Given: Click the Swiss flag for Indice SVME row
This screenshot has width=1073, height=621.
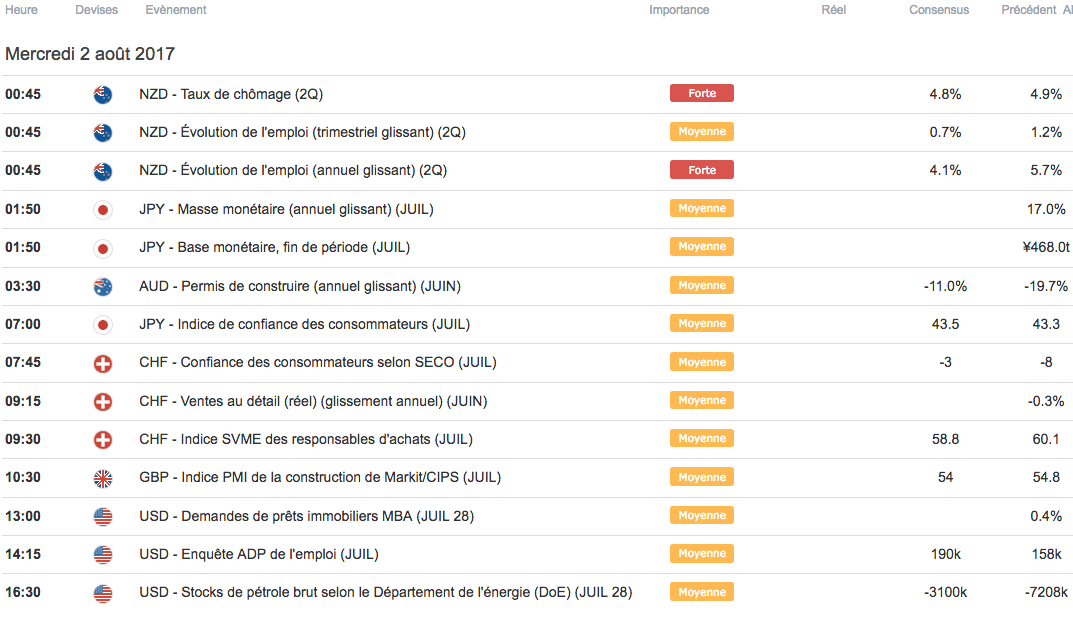Looking at the screenshot, I should [102, 439].
